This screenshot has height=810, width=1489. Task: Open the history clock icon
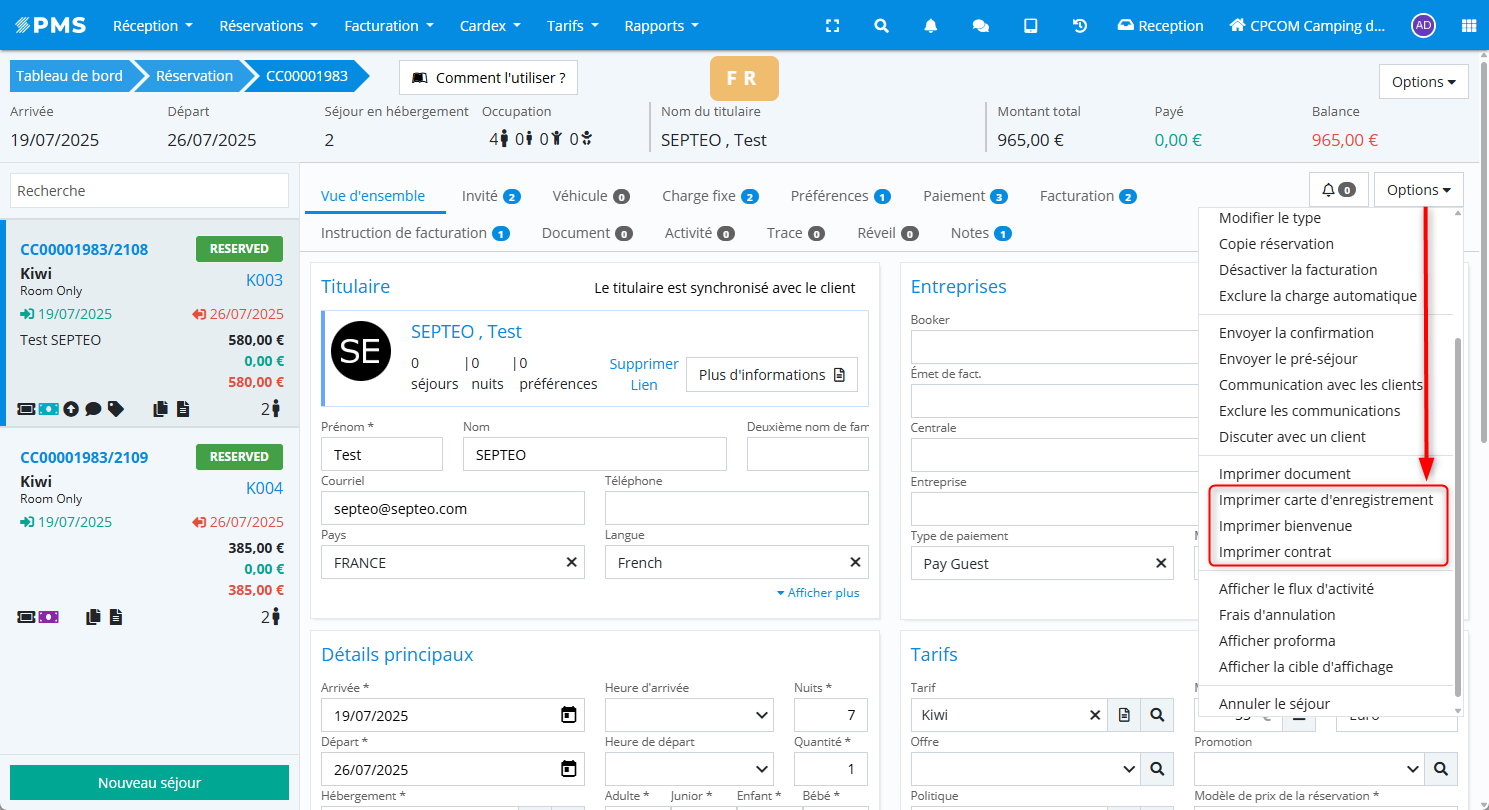[1080, 26]
